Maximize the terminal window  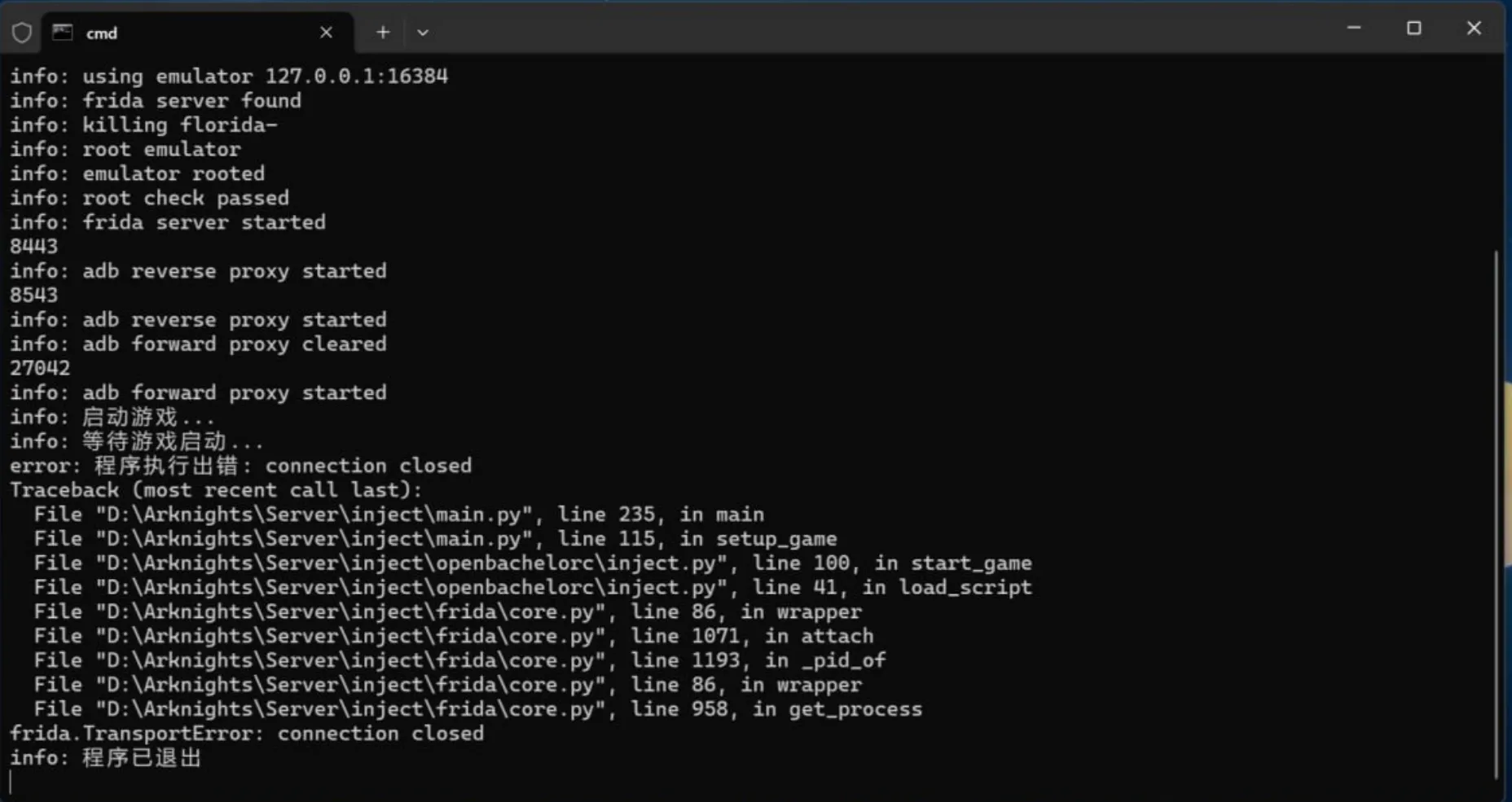coord(1414,28)
